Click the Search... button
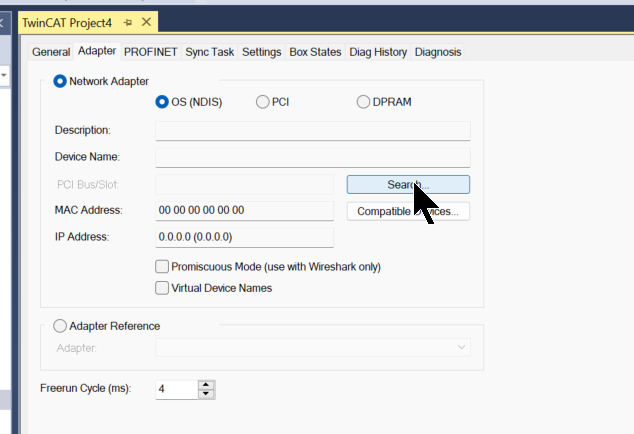This screenshot has width=634, height=434. [408, 184]
